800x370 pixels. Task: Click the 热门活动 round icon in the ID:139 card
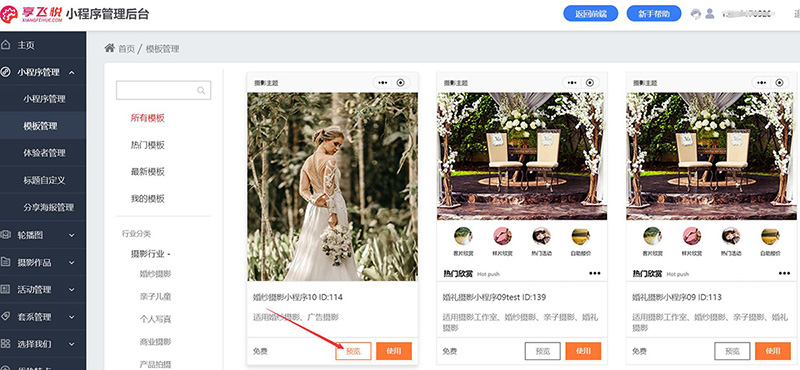(x=541, y=236)
